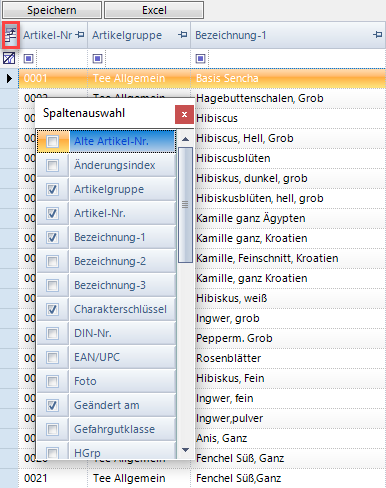Uncheck the Bezeichnung-1 column checkbox
Image resolution: width=386 pixels, height=488 pixels.
(x=52, y=237)
